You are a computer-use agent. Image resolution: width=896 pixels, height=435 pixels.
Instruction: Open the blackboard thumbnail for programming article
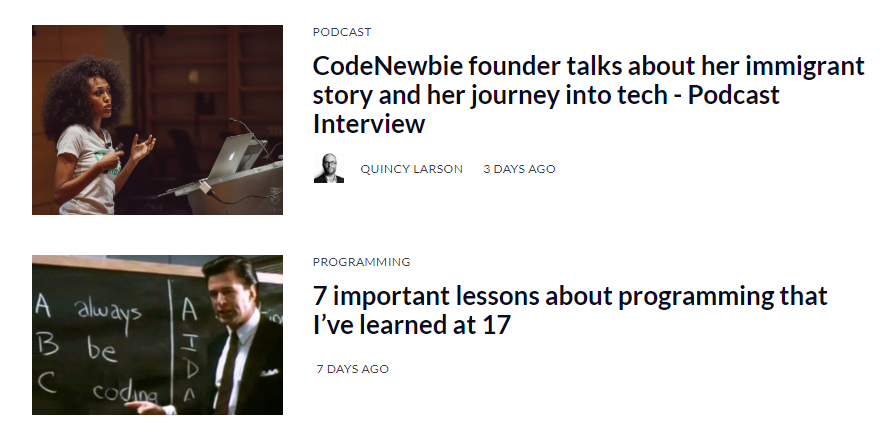click(x=157, y=335)
